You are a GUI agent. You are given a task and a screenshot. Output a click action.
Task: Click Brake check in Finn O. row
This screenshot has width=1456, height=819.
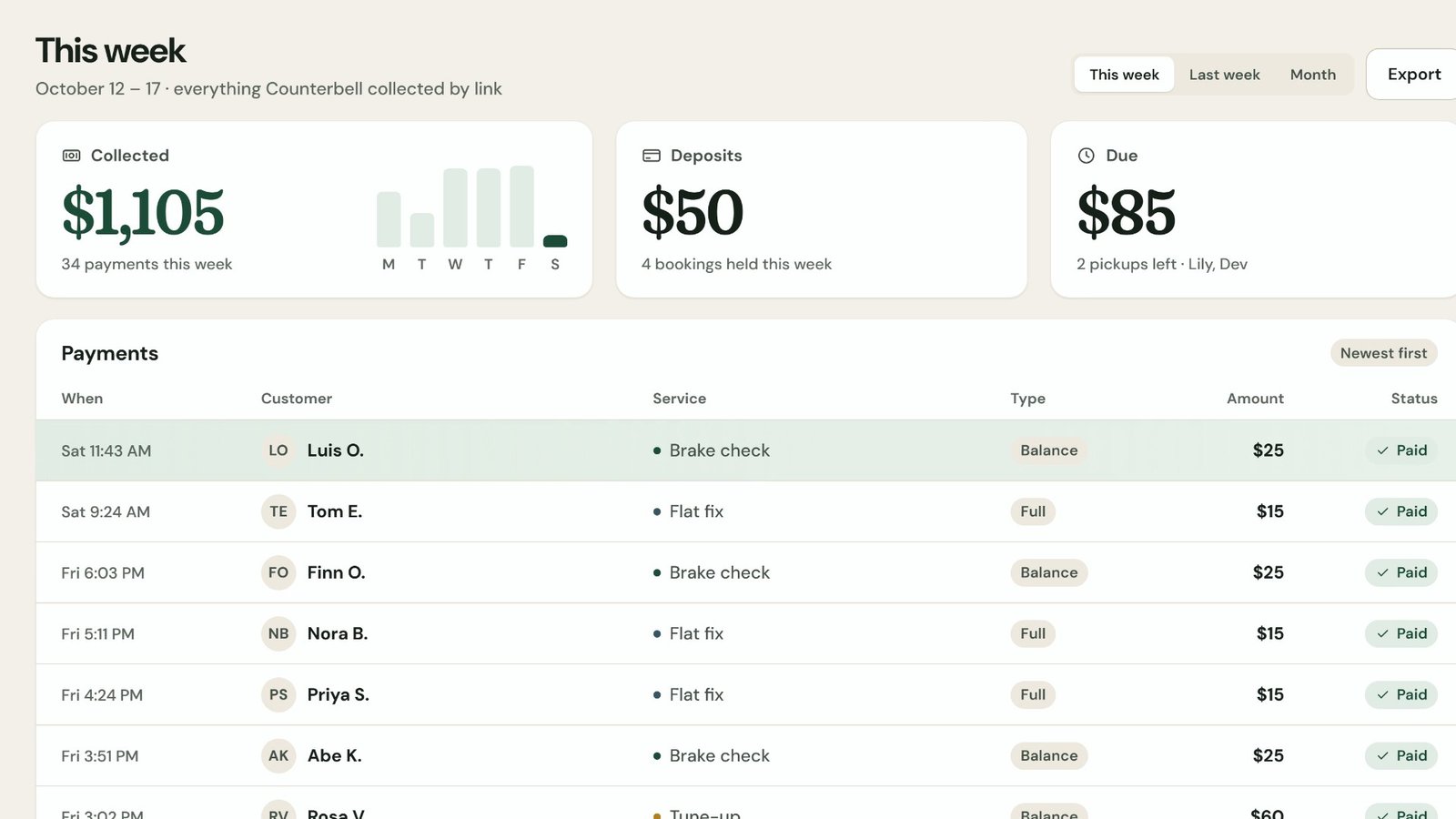(719, 572)
